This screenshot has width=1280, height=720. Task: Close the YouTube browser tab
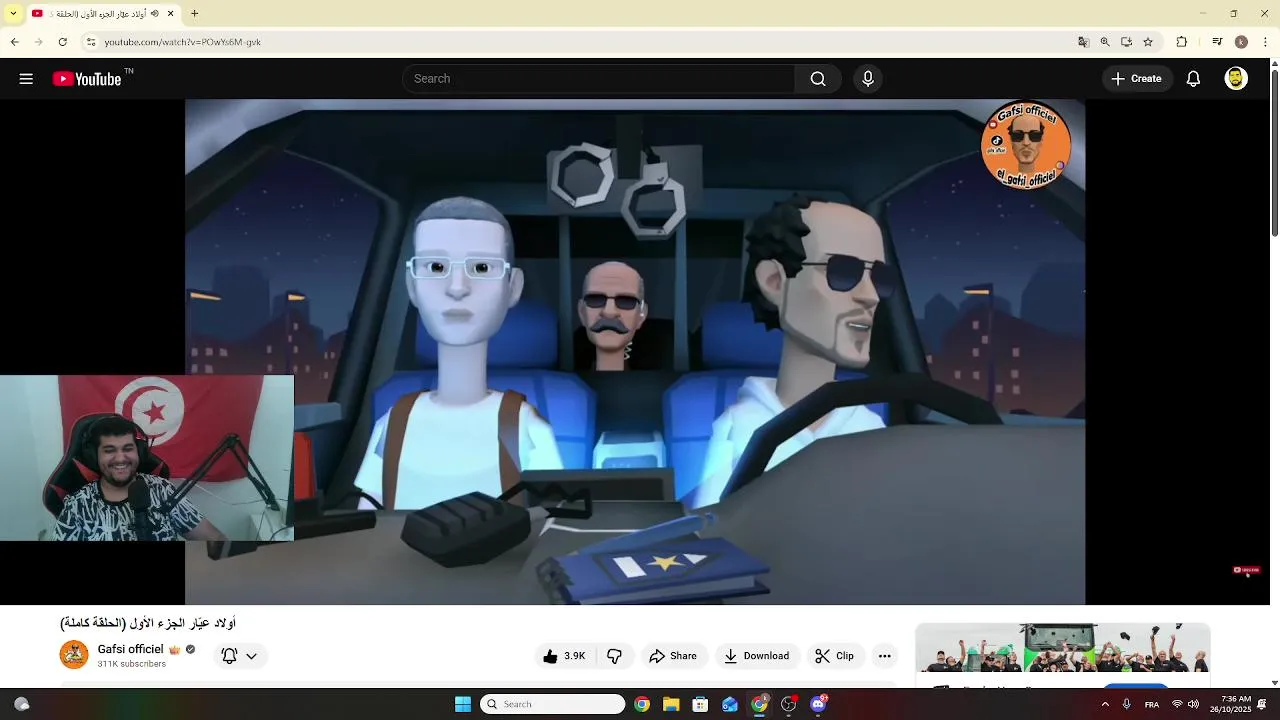(170, 13)
